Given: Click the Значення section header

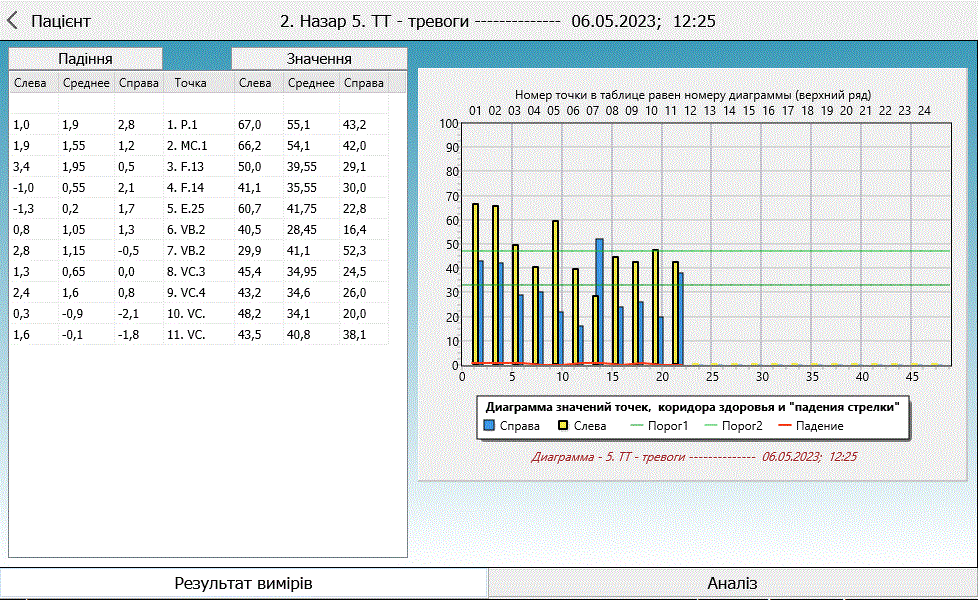Looking at the screenshot, I should click(x=318, y=59).
